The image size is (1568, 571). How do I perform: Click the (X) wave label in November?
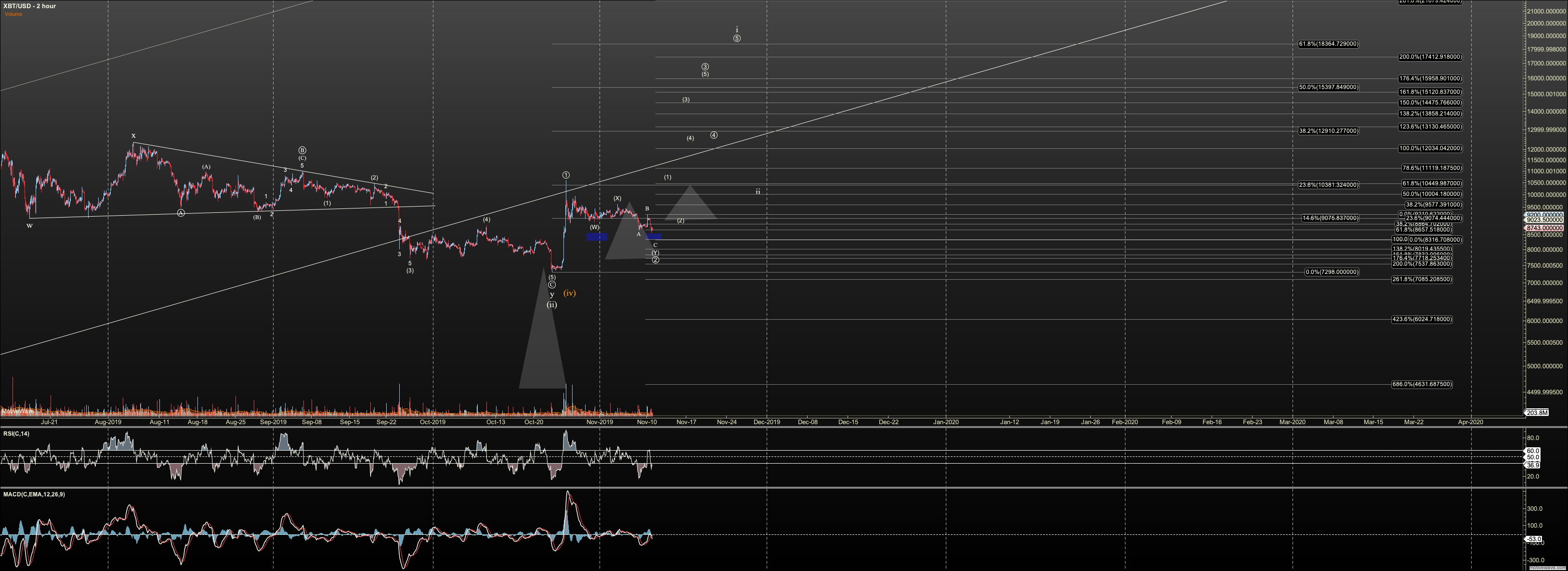pyautogui.click(x=617, y=198)
